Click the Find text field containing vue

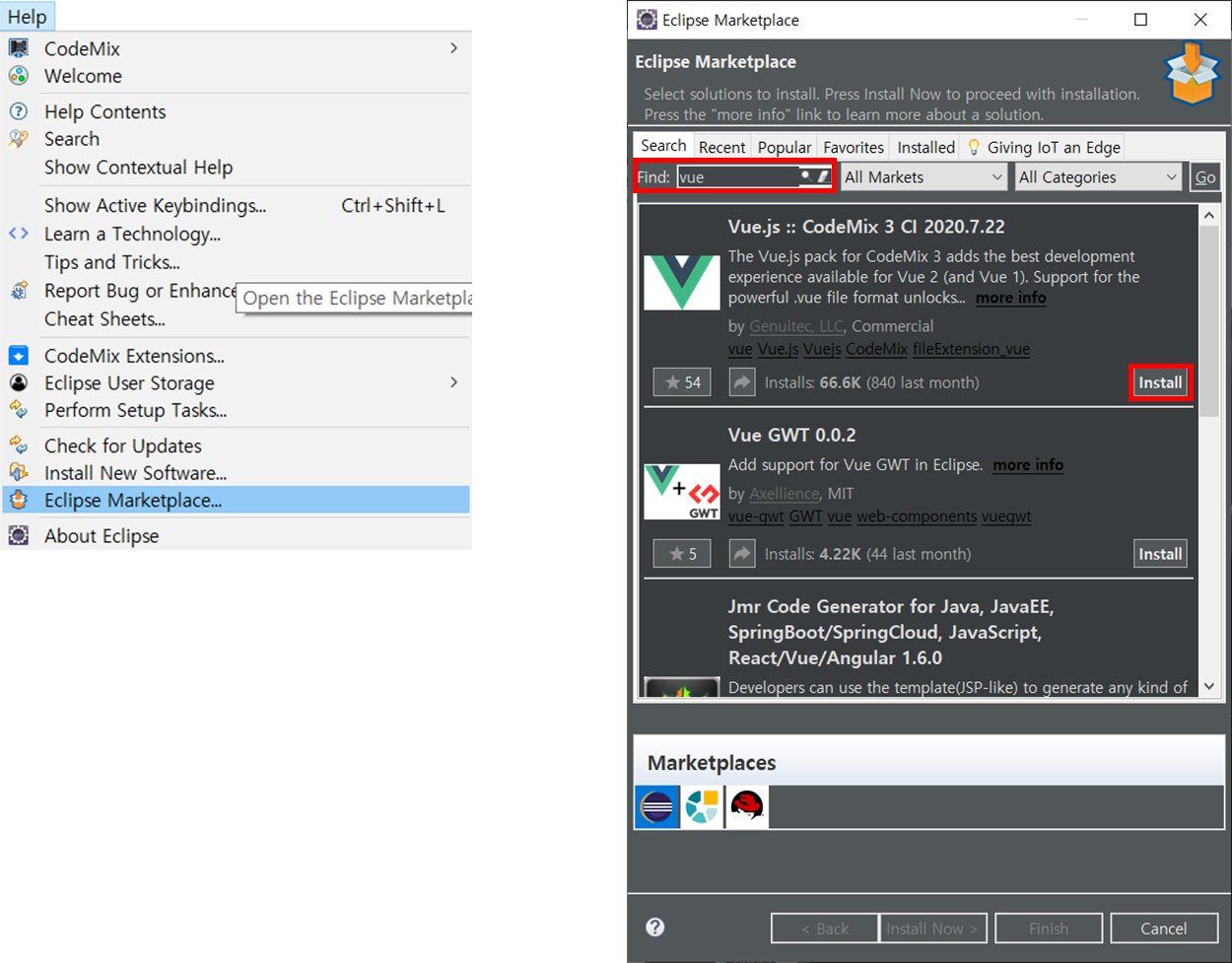pos(737,177)
